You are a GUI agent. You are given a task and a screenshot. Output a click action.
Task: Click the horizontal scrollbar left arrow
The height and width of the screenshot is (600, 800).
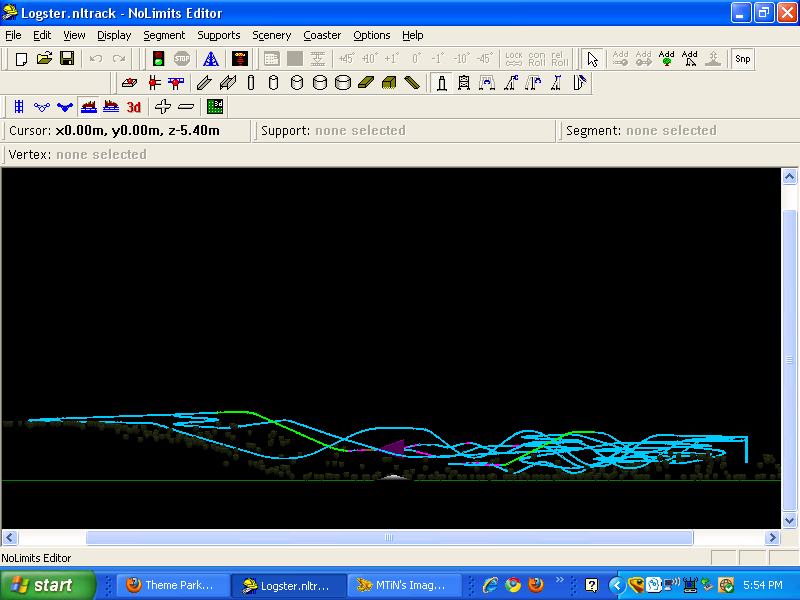tap(10, 537)
